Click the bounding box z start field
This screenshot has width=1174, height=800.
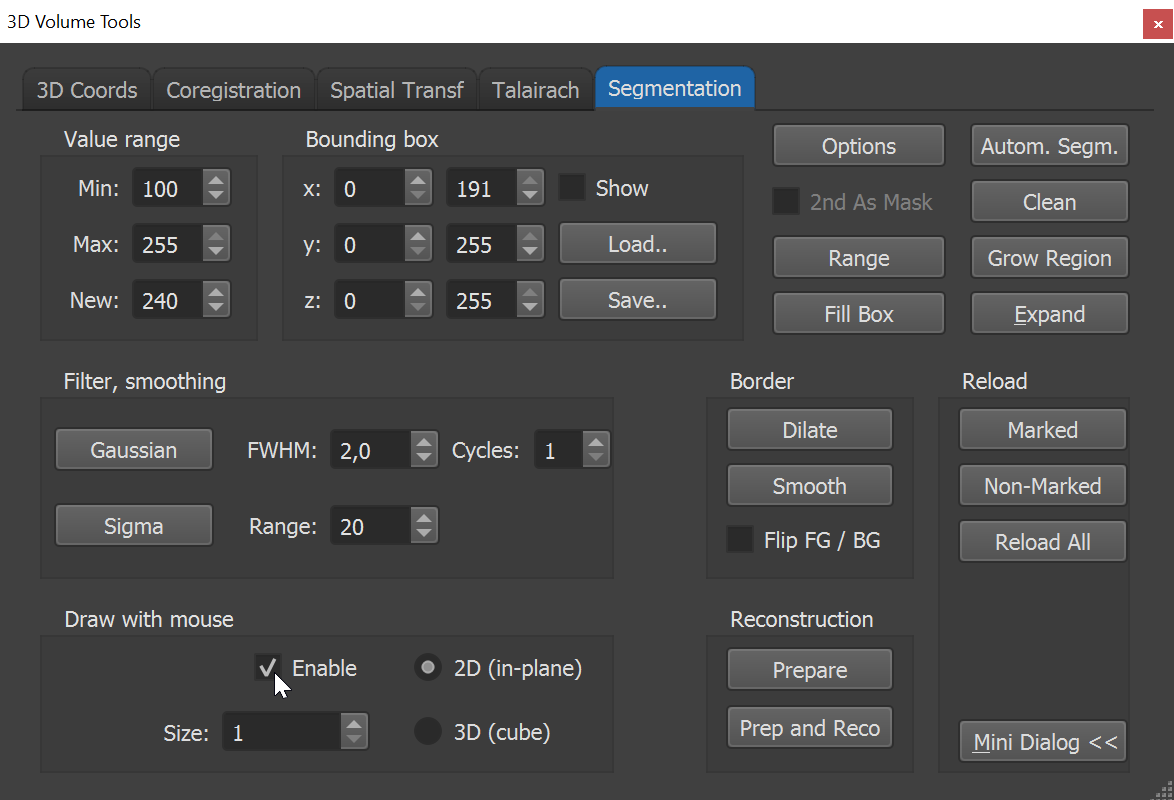click(370, 300)
